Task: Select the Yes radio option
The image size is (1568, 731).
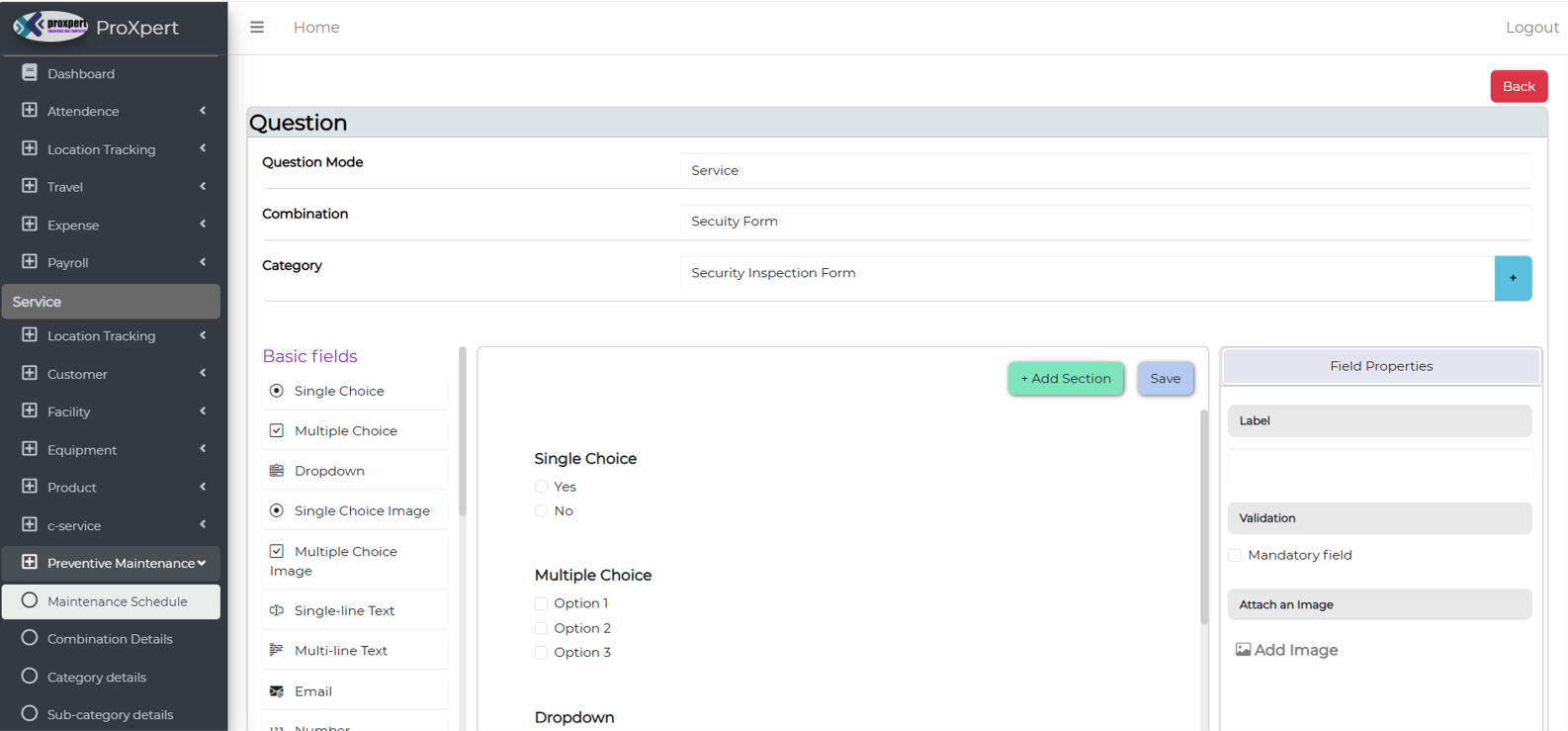Action: (x=541, y=487)
